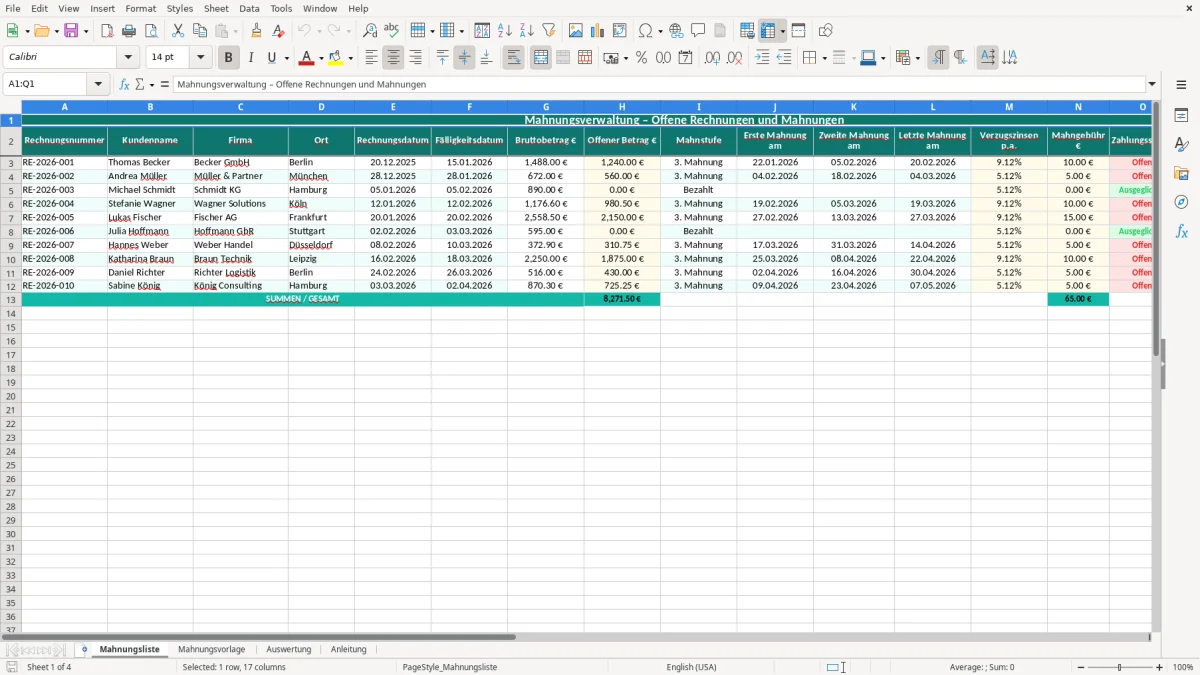This screenshot has width=1200, height=675.
Task: Click into the formula input line
Action: pos(658,84)
